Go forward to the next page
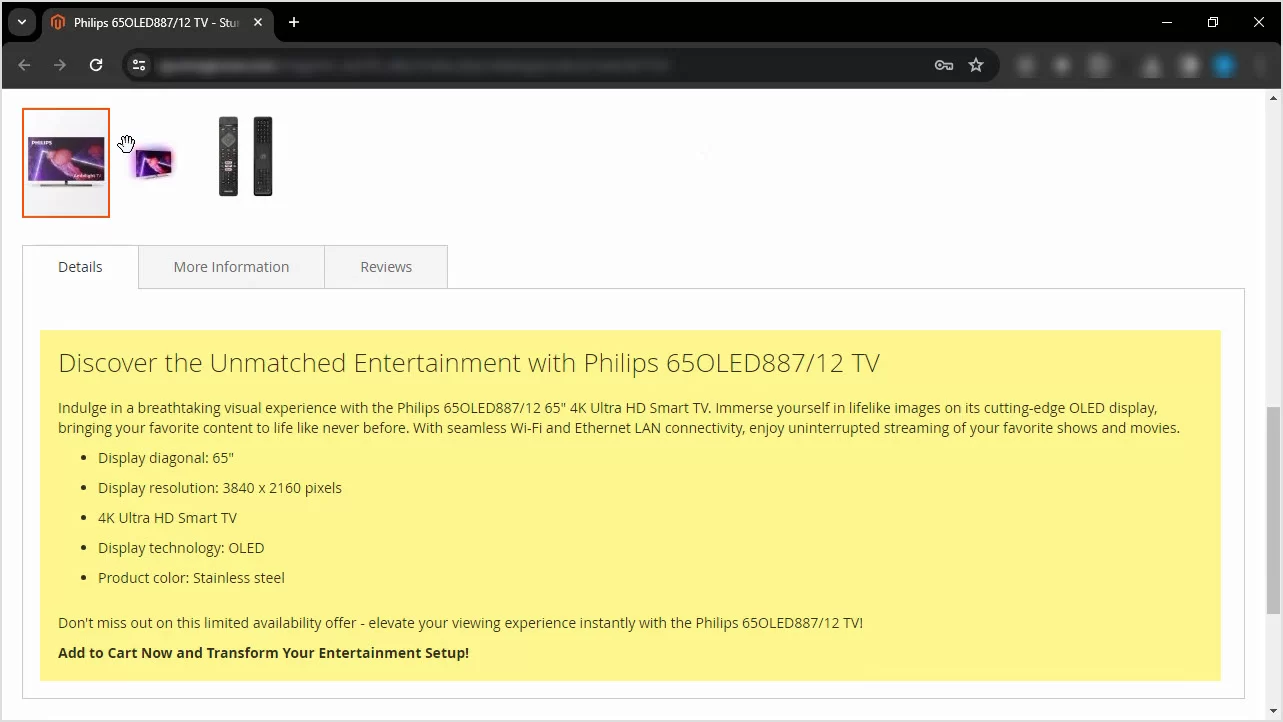The image size is (1283, 722). [x=60, y=65]
